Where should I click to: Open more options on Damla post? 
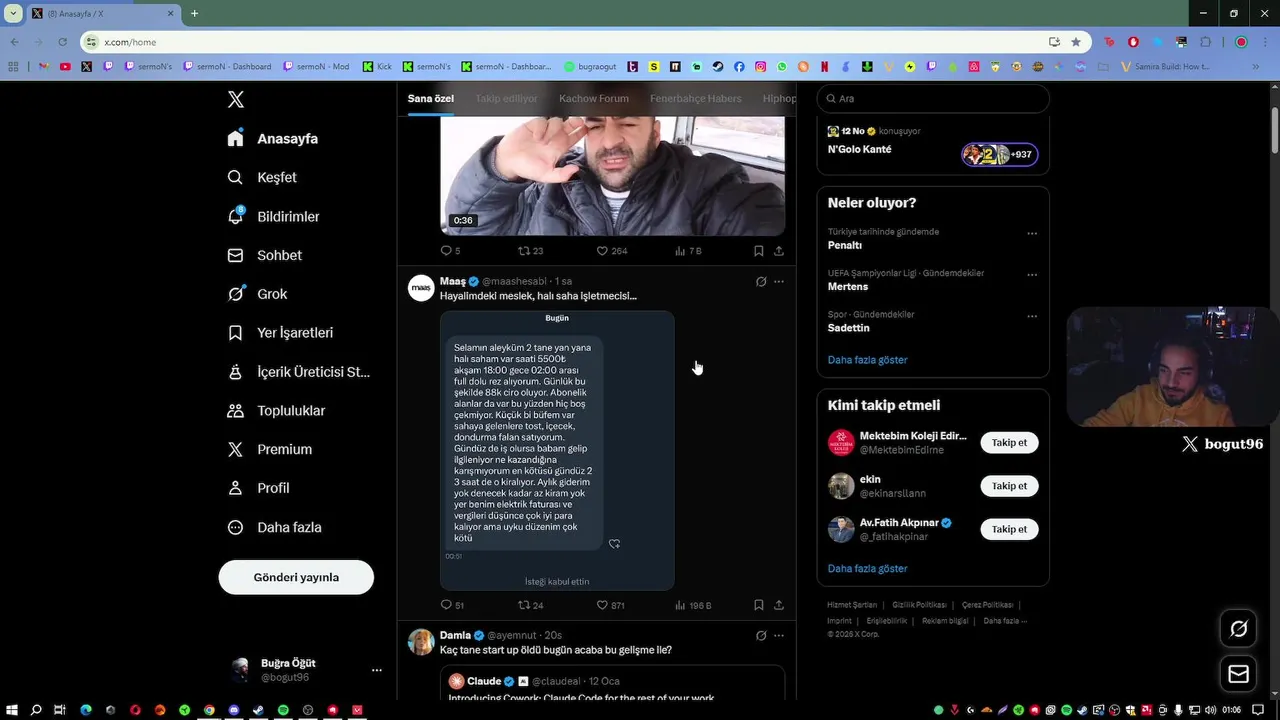[779, 635]
